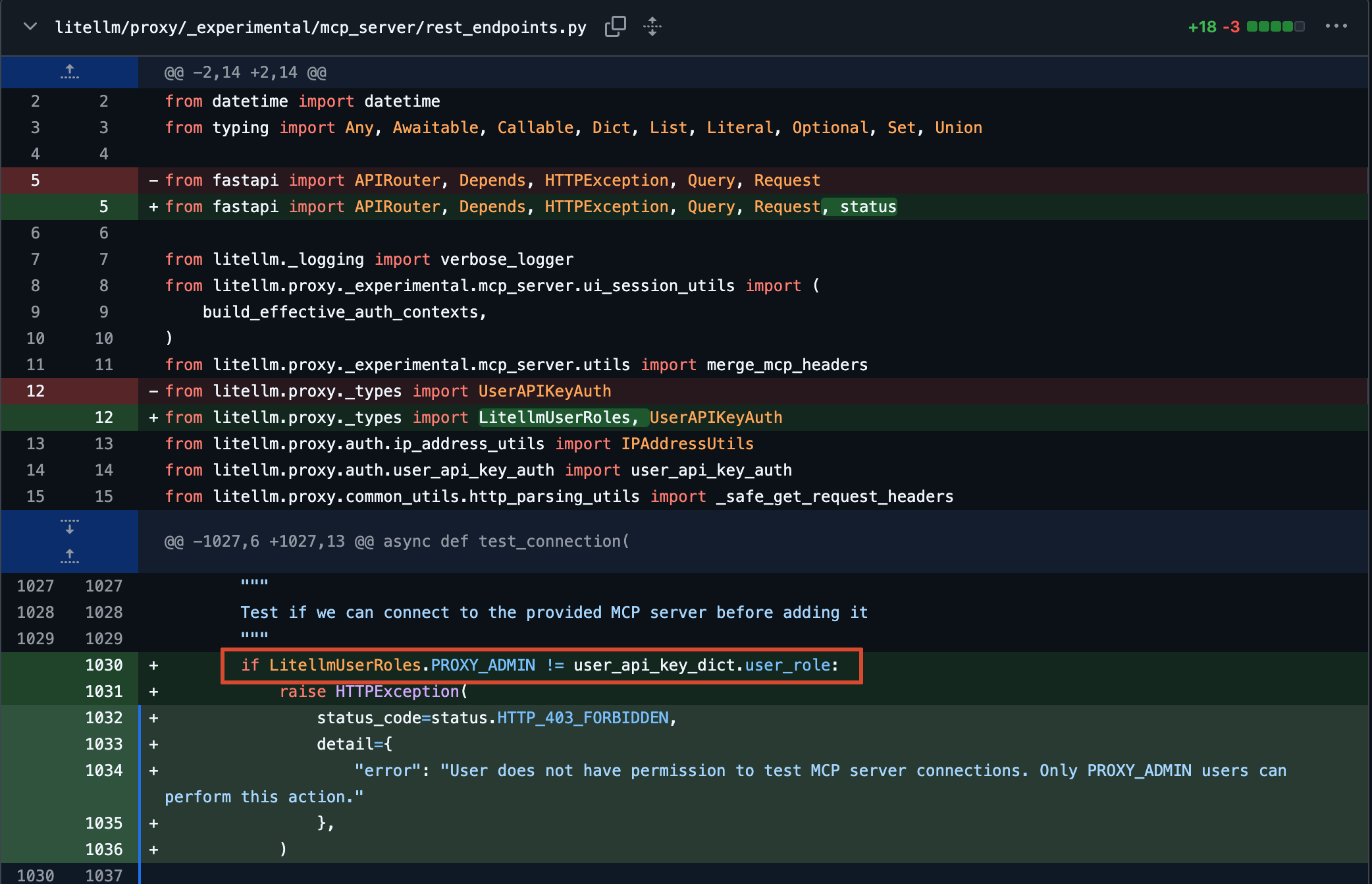
Task: Select the highlighted PROXY_ADMIN check line
Action: (x=541, y=665)
